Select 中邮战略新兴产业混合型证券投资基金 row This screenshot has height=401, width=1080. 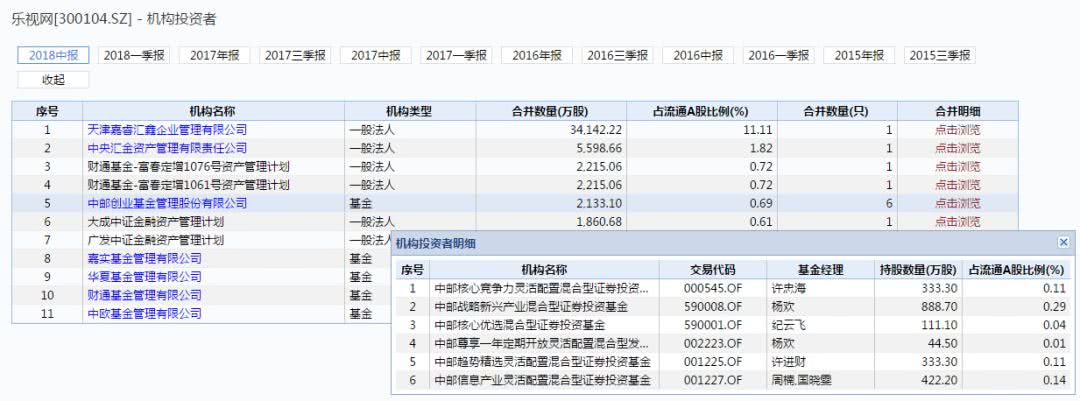734,307
